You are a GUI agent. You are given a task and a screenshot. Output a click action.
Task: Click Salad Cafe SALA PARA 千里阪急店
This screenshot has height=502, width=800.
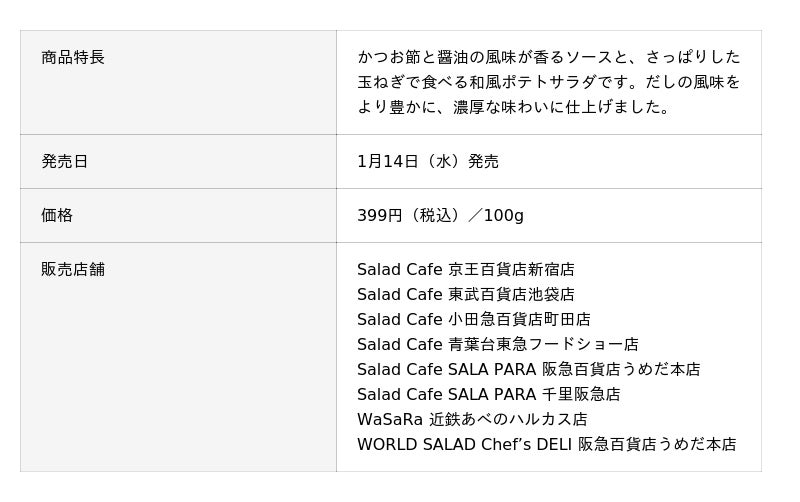488,395
